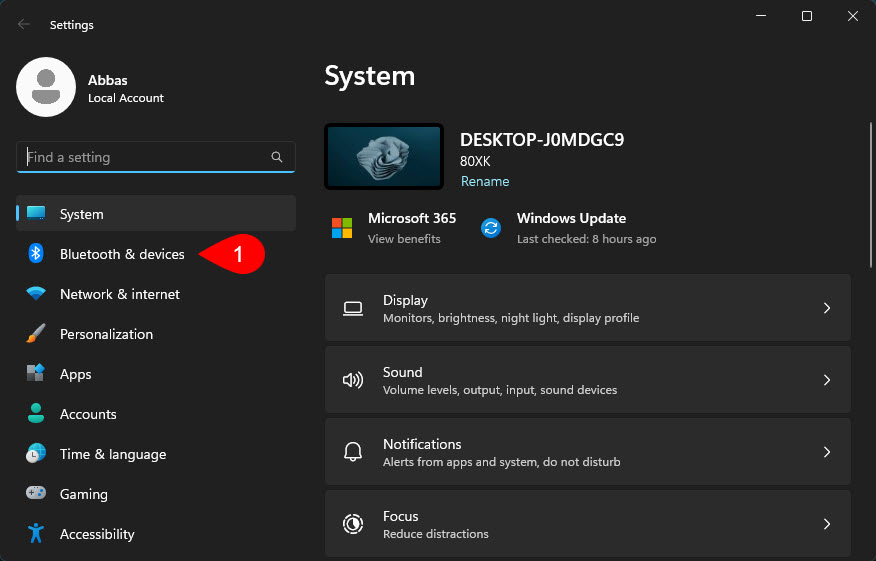Expand Sound settings chevron
This screenshot has width=876, height=561.
(x=827, y=380)
